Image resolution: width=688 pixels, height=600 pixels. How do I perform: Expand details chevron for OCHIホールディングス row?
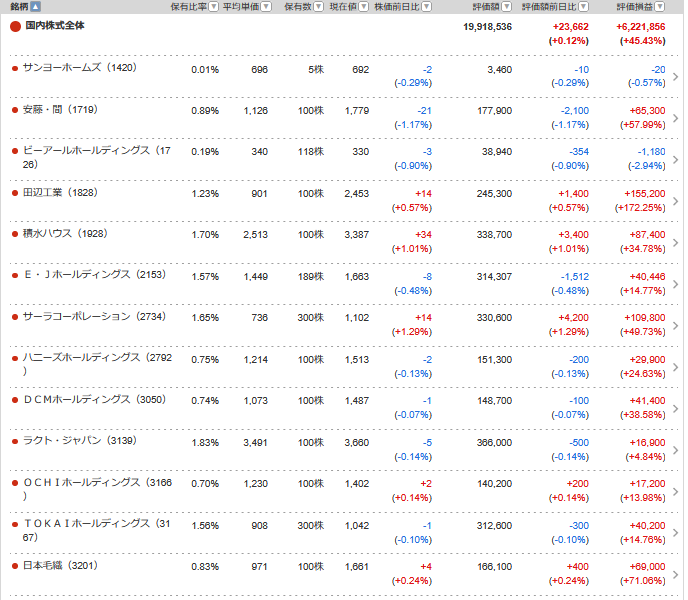pyautogui.click(x=676, y=491)
